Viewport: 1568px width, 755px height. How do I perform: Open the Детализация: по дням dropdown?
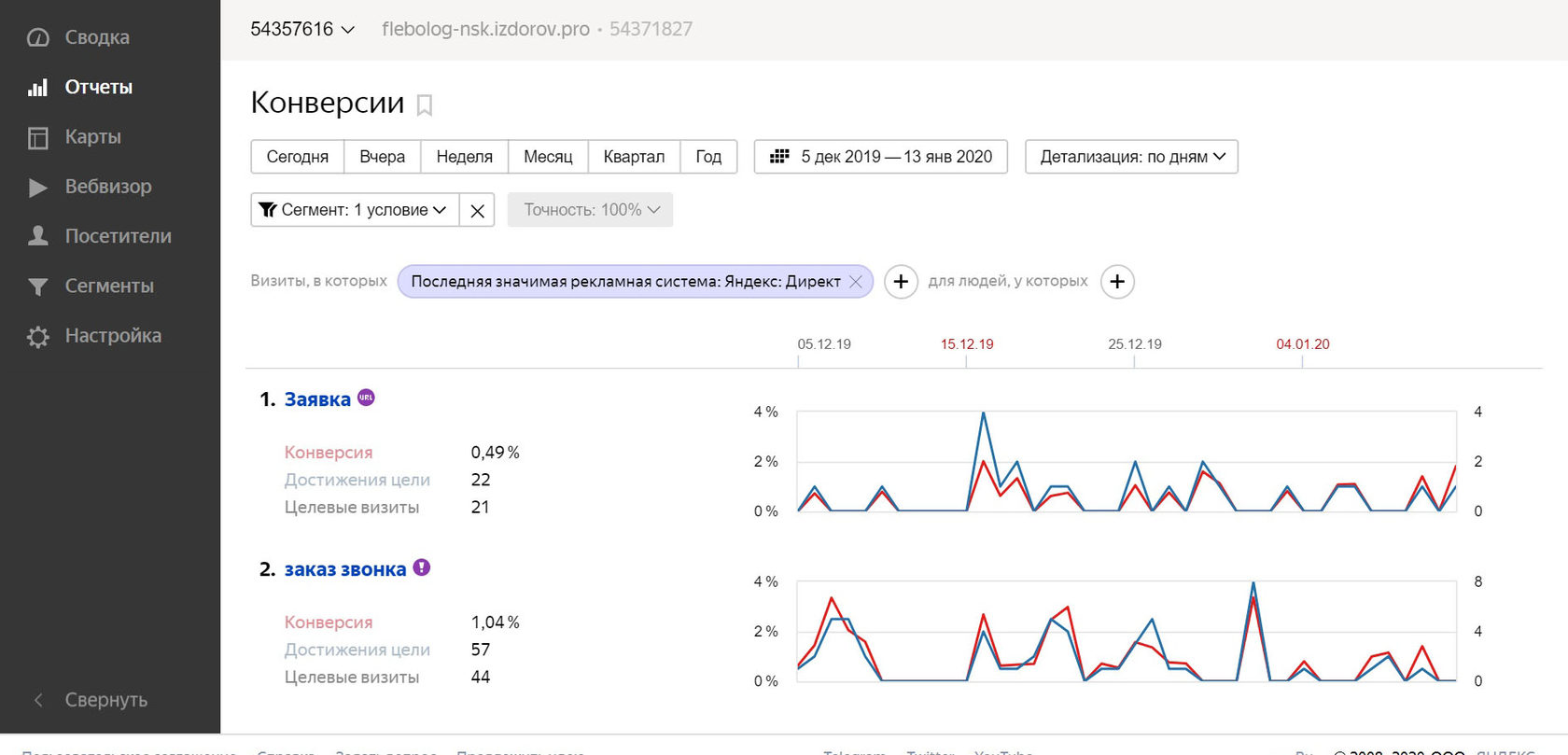[x=1131, y=157]
